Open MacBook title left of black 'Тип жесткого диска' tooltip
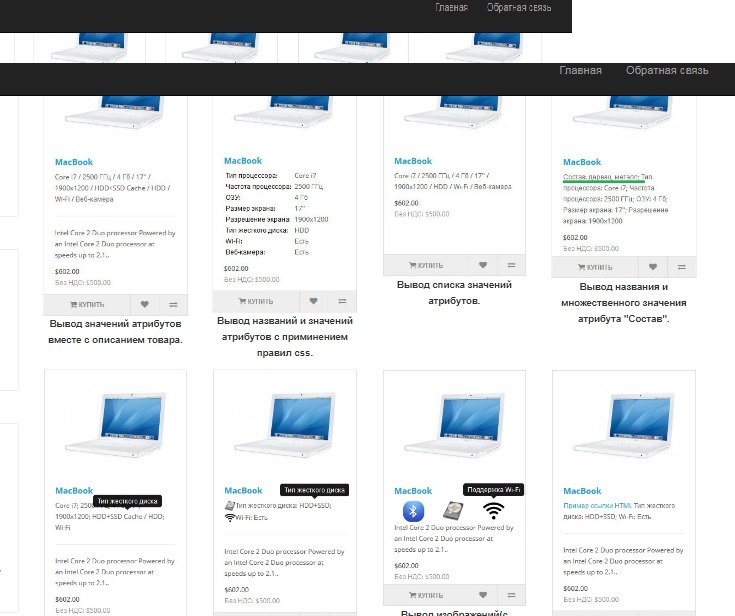 click(x=243, y=490)
